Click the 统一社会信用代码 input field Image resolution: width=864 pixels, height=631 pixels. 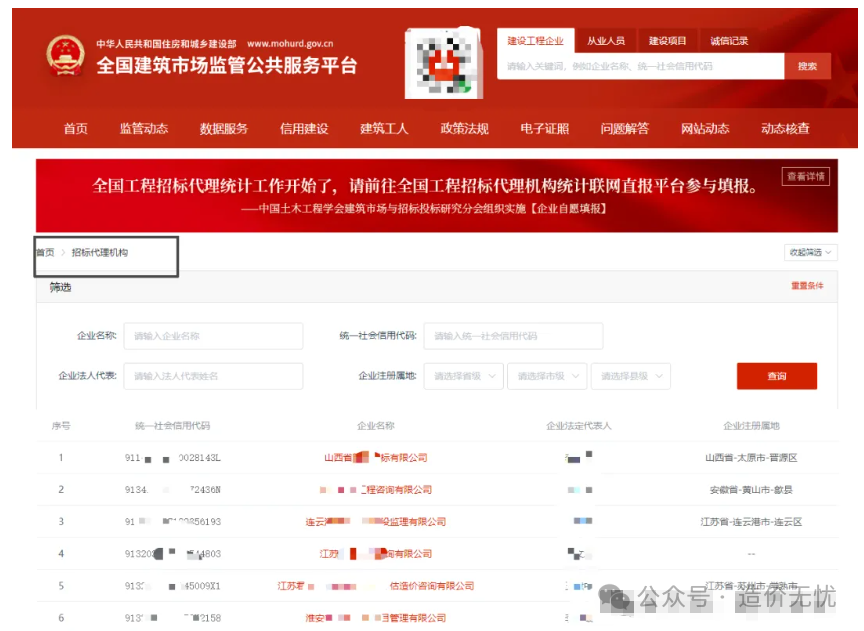coord(513,336)
